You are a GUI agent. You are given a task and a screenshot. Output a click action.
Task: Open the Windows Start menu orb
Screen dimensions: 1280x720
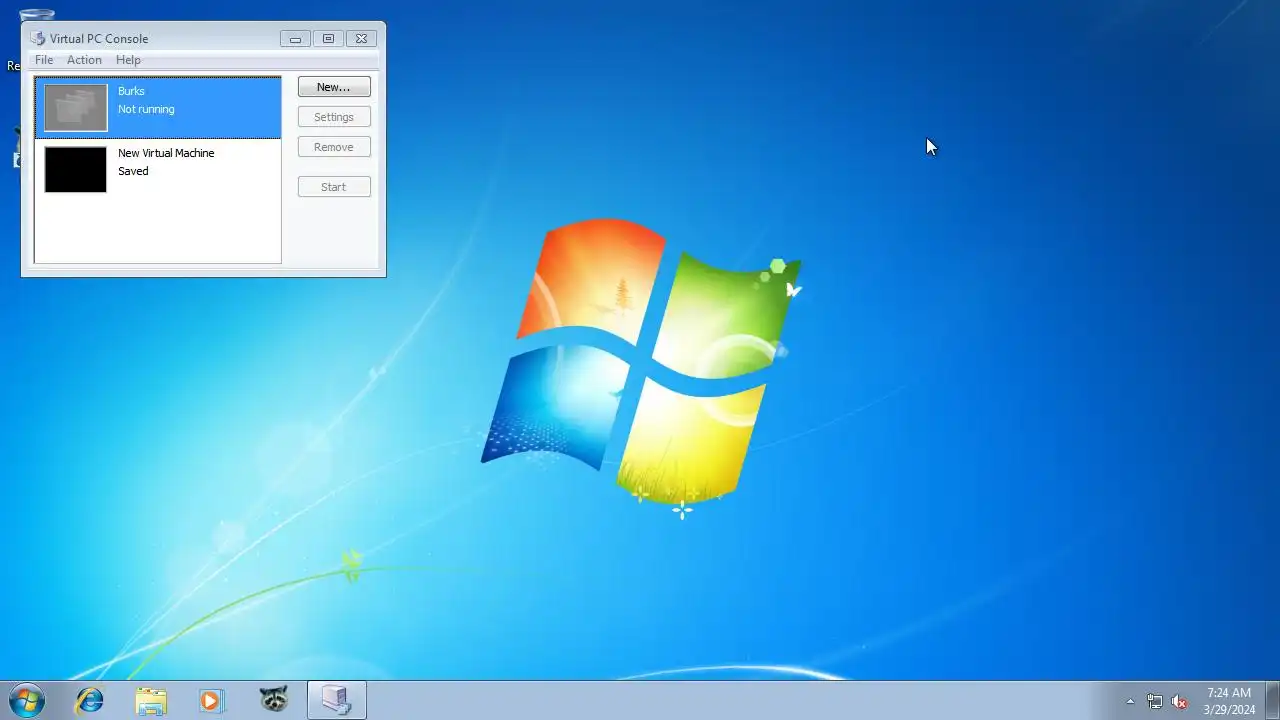point(27,700)
